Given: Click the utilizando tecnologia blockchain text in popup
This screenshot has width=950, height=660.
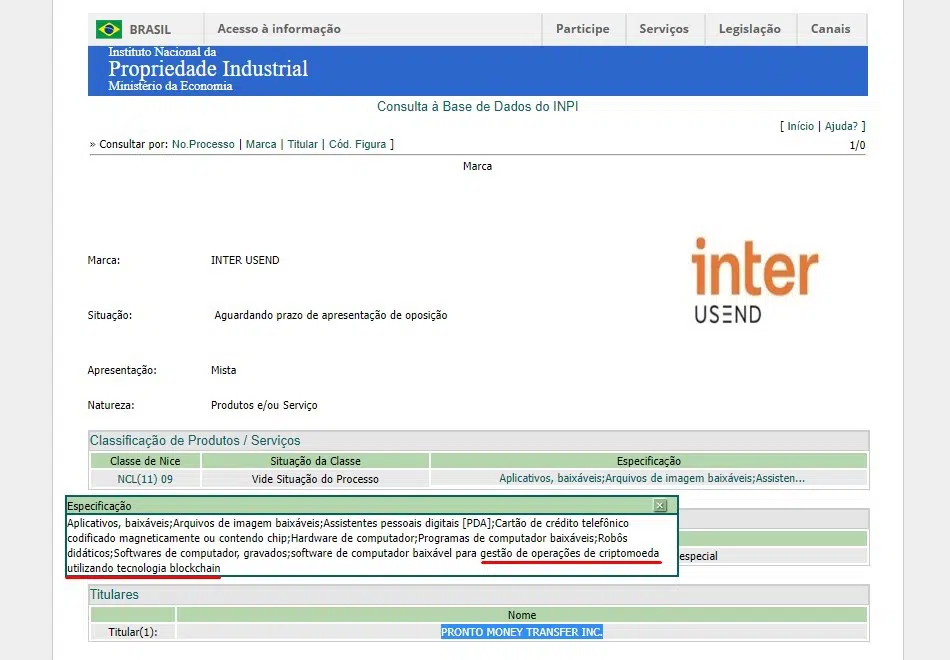Looking at the screenshot, I should pyautogui.click(x=144, y=568).
